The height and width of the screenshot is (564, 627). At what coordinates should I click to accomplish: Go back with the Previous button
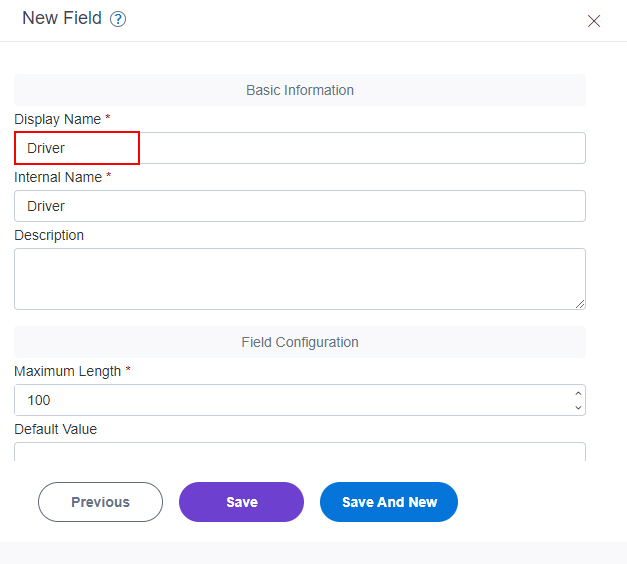pyautogui.click(x=100, y=502)
